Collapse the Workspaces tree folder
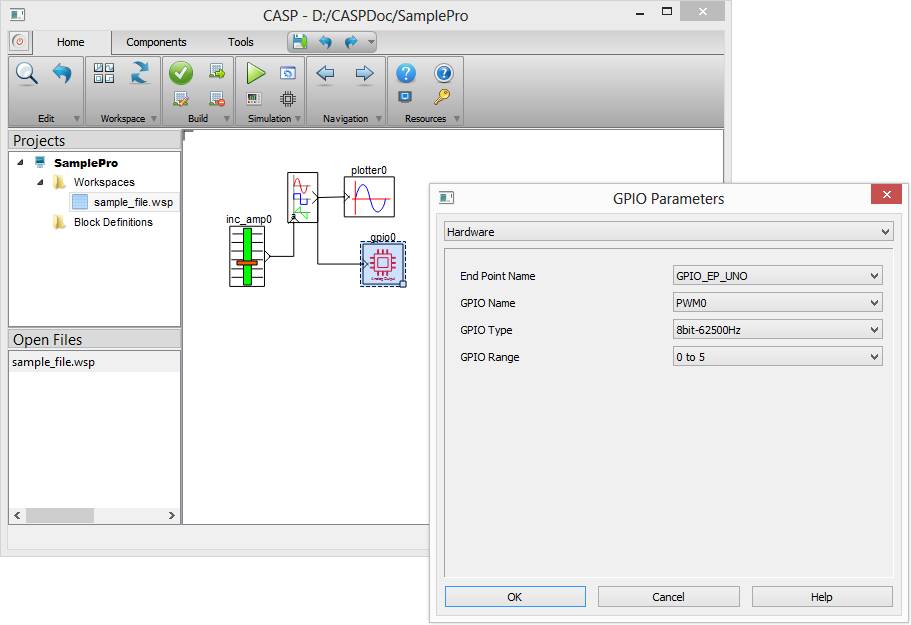 point(41,182)
